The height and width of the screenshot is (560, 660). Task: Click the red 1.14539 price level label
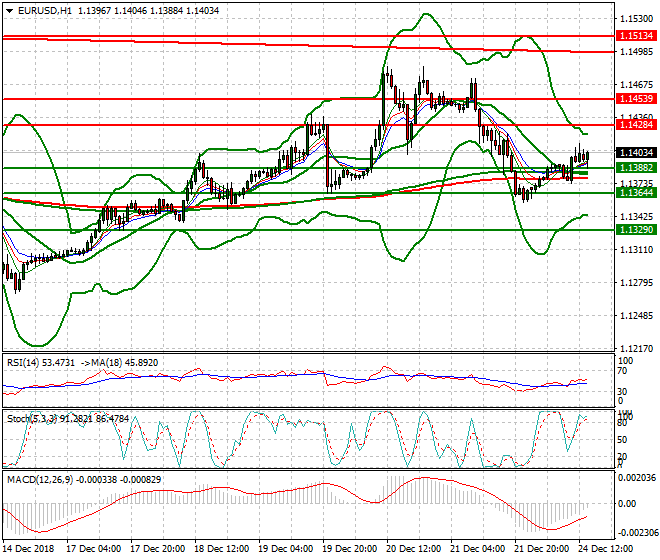pos(636,99)
